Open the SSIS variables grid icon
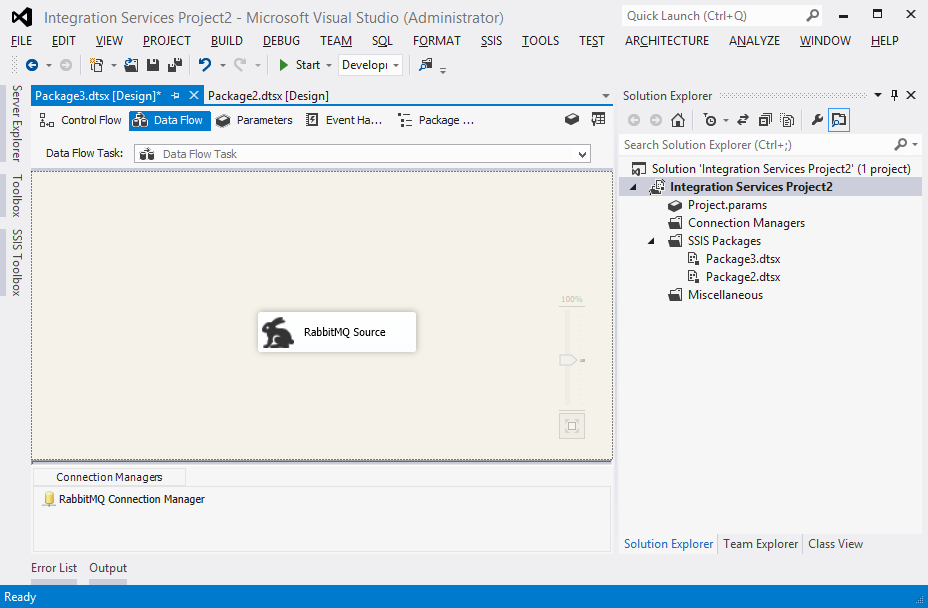Viewport: 928px width, 608px height. (x=598, y=119)
